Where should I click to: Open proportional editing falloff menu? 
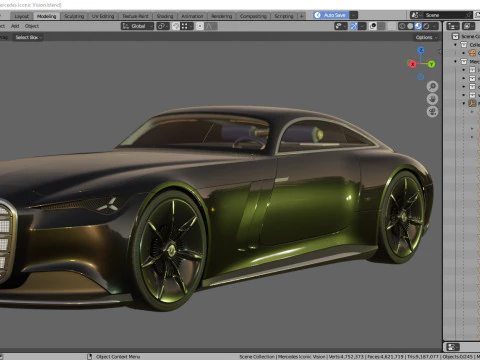pos(211,26)
